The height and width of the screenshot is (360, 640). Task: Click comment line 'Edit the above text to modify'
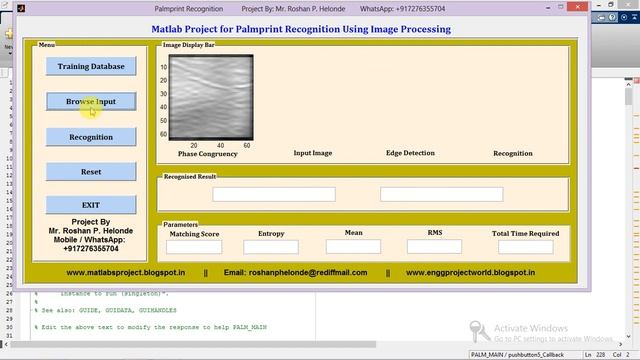pyautogui.click(x=151, y=327)
